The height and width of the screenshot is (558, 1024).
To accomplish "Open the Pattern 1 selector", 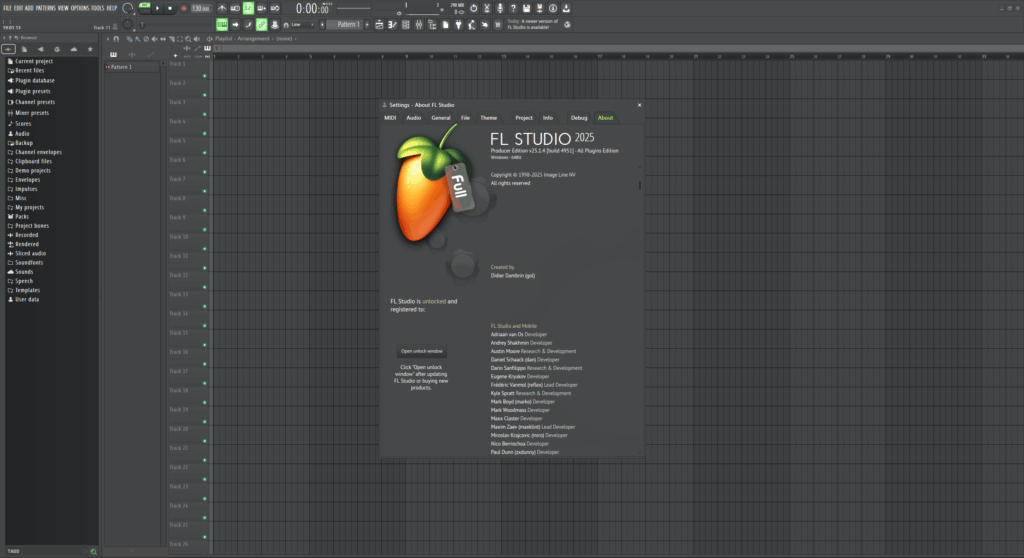I will [x=348, y=24].
